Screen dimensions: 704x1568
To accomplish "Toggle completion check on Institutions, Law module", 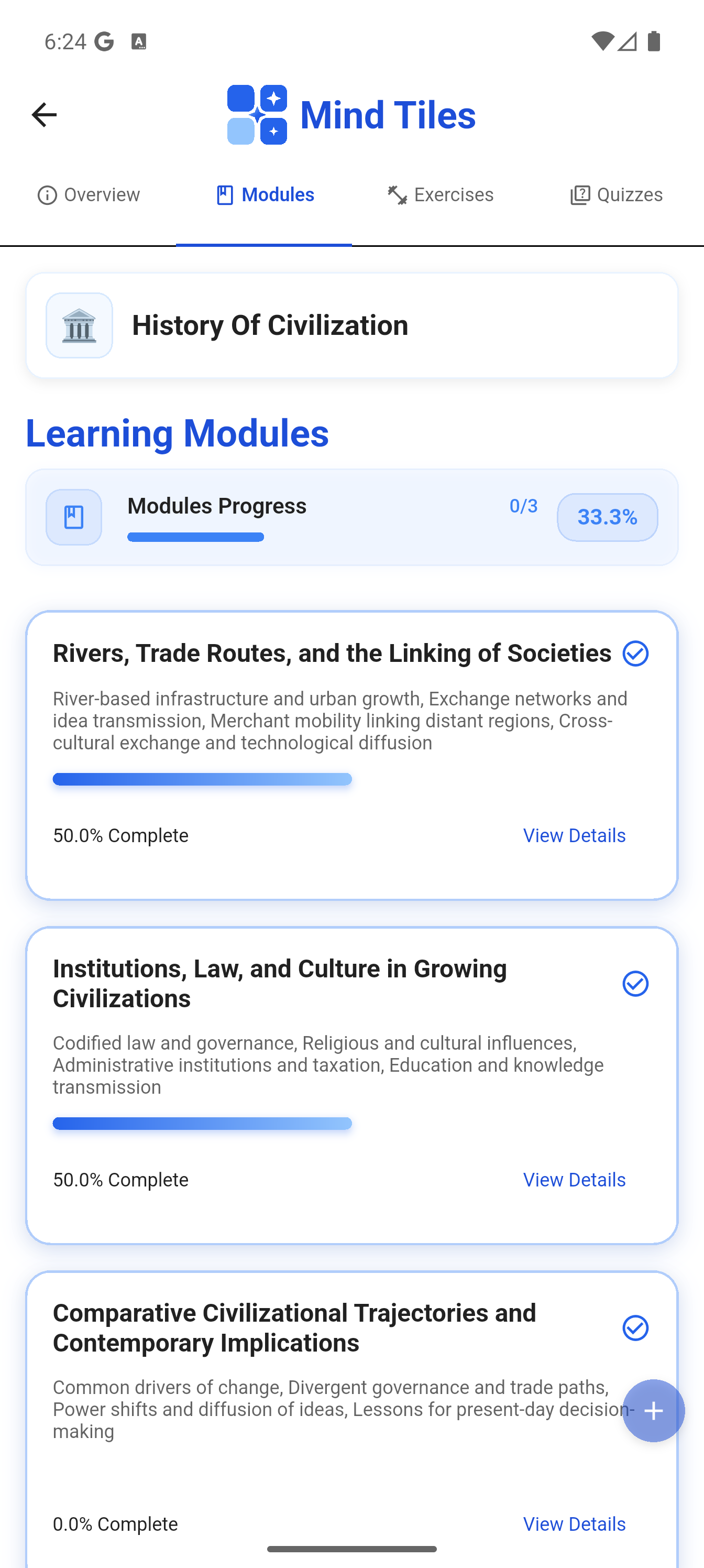I will [x=635, y=984].
